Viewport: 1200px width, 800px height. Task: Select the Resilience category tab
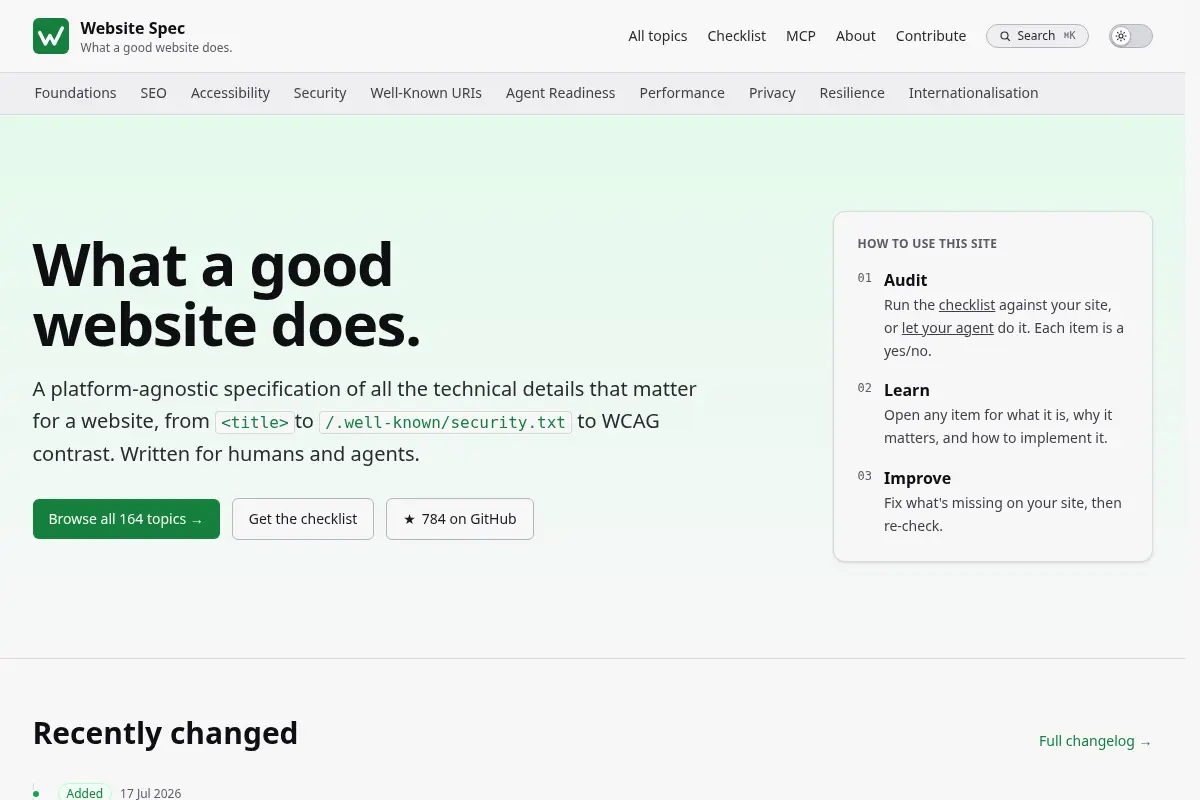tap(852, 93)
